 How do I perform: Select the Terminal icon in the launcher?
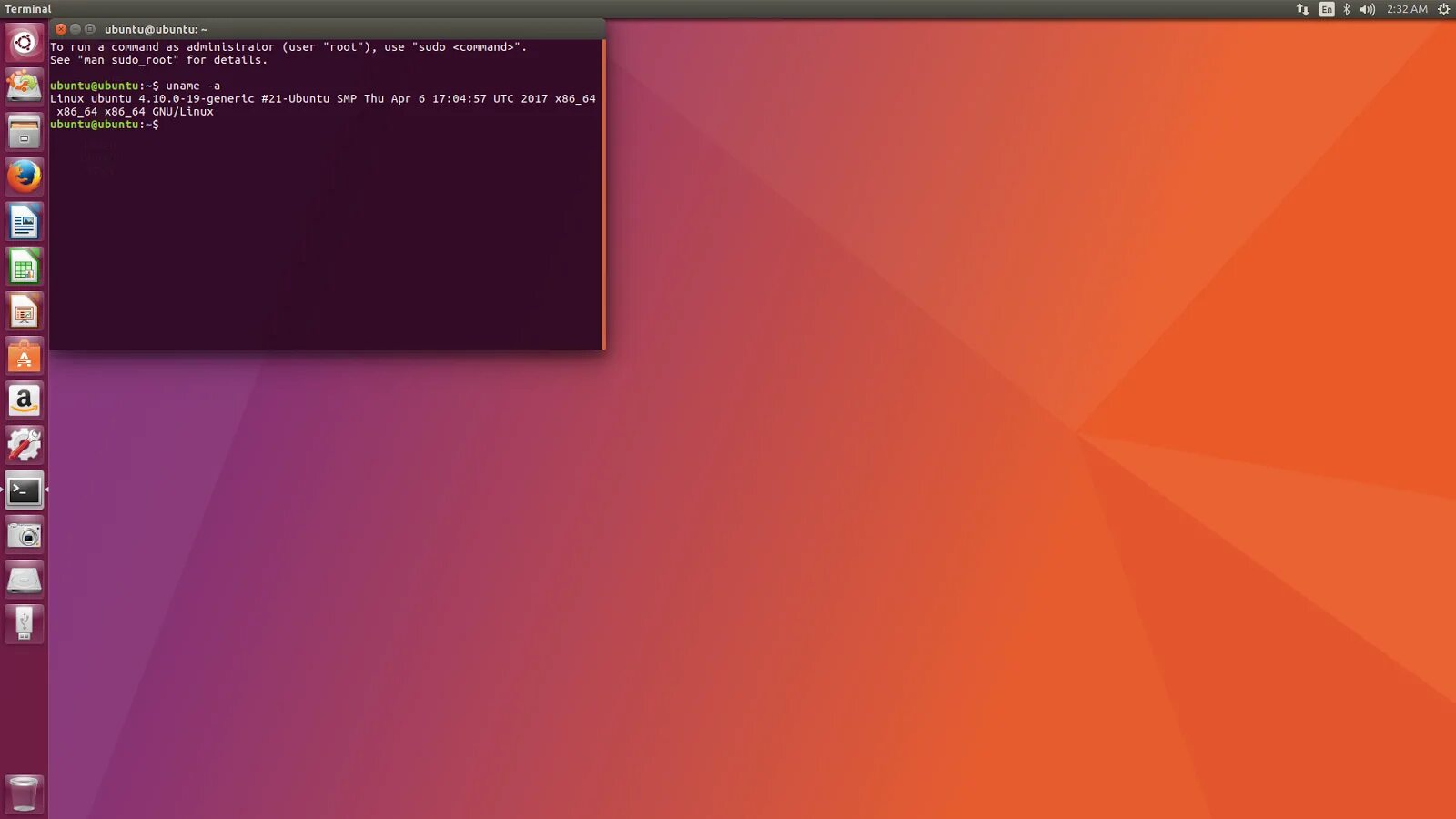pyautogui.click(x=25, y=490)
